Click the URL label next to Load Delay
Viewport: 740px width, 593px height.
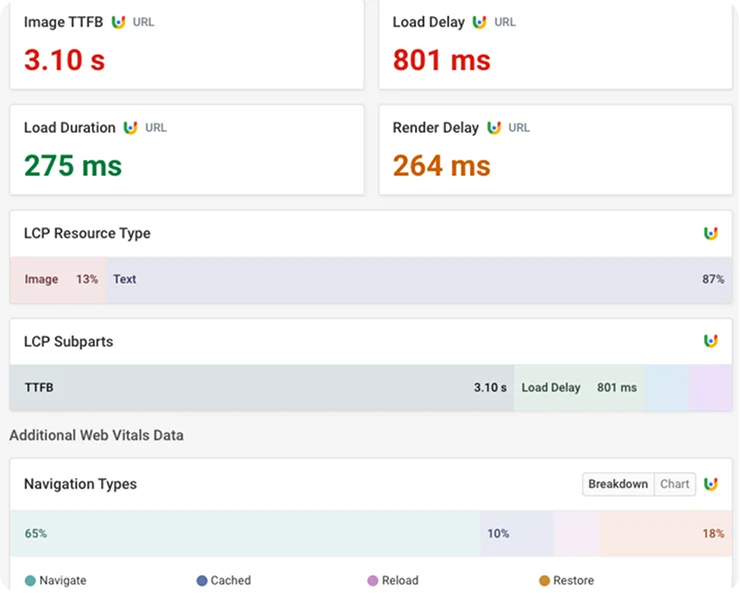pyautogui.click(x=505, y=22)
